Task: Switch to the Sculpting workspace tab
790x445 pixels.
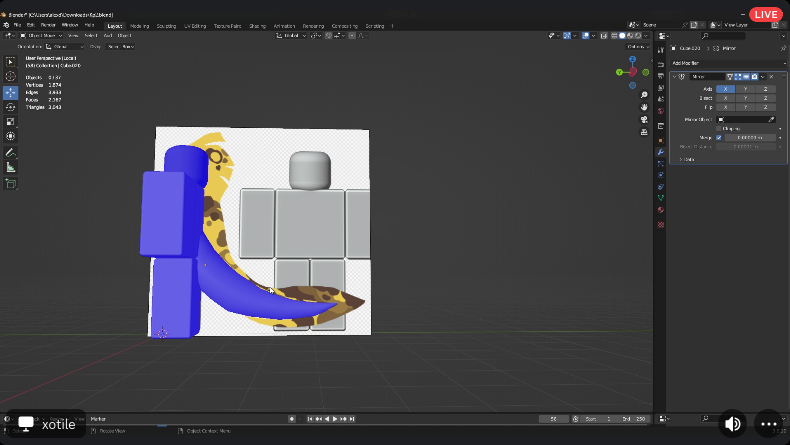Action: pyautogui.click(x=166, y=26)
